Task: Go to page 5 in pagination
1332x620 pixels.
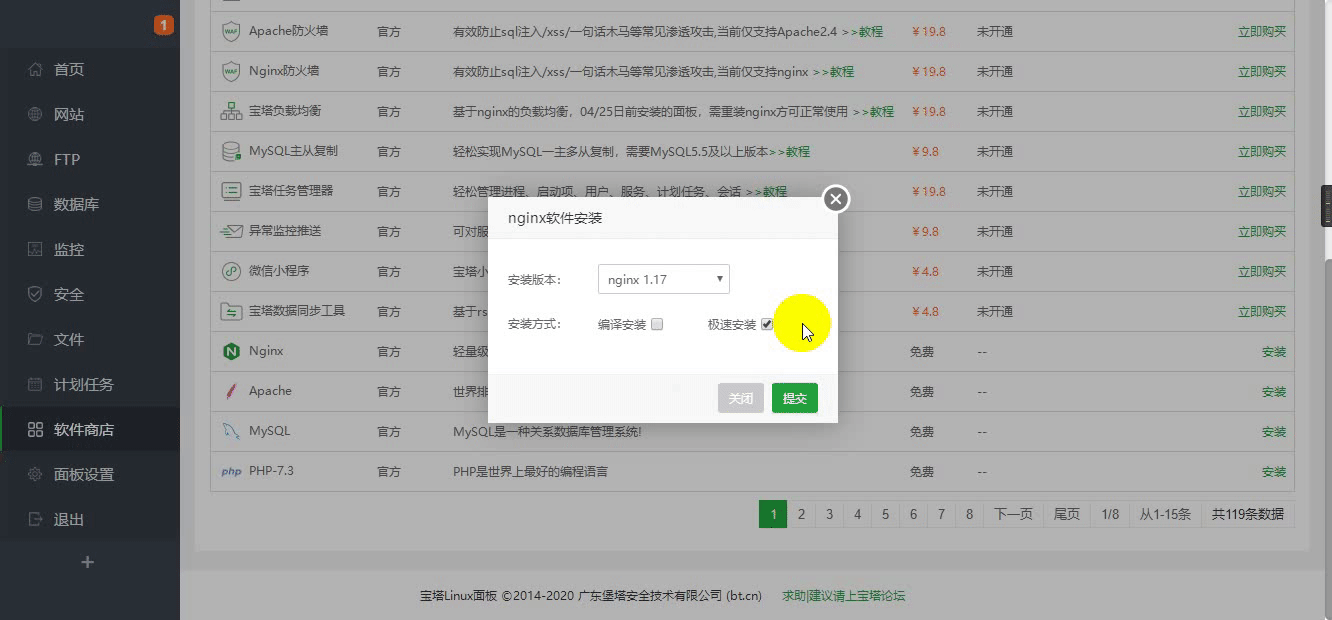Action: pyautogui.click(x=885, y=514)
